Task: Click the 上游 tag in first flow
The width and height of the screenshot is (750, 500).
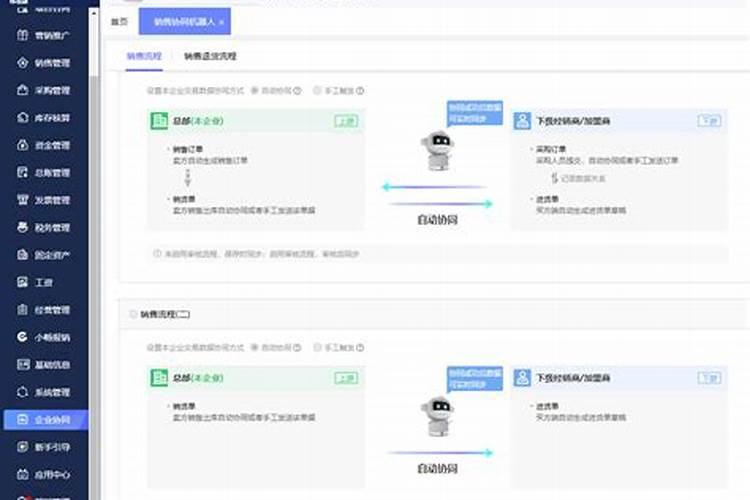Action: click(346, 121)
